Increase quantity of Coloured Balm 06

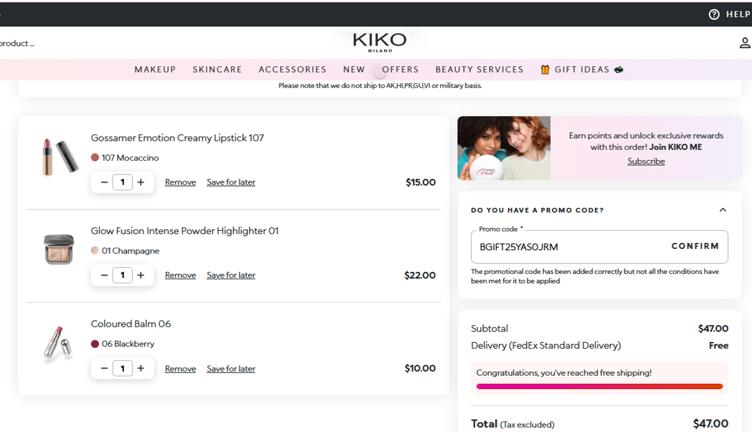(141, 368)
